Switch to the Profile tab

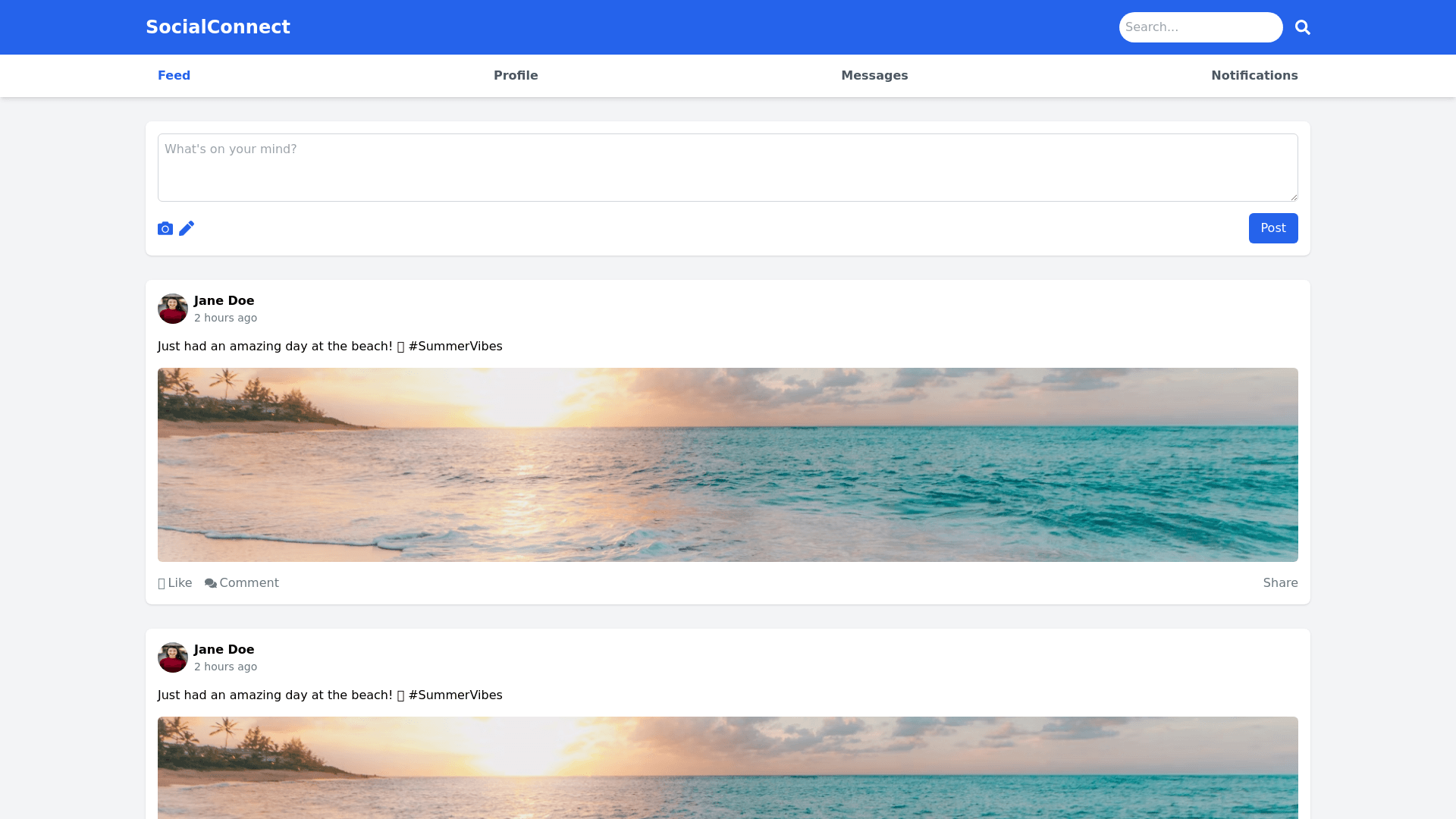(x=516, y=76)
